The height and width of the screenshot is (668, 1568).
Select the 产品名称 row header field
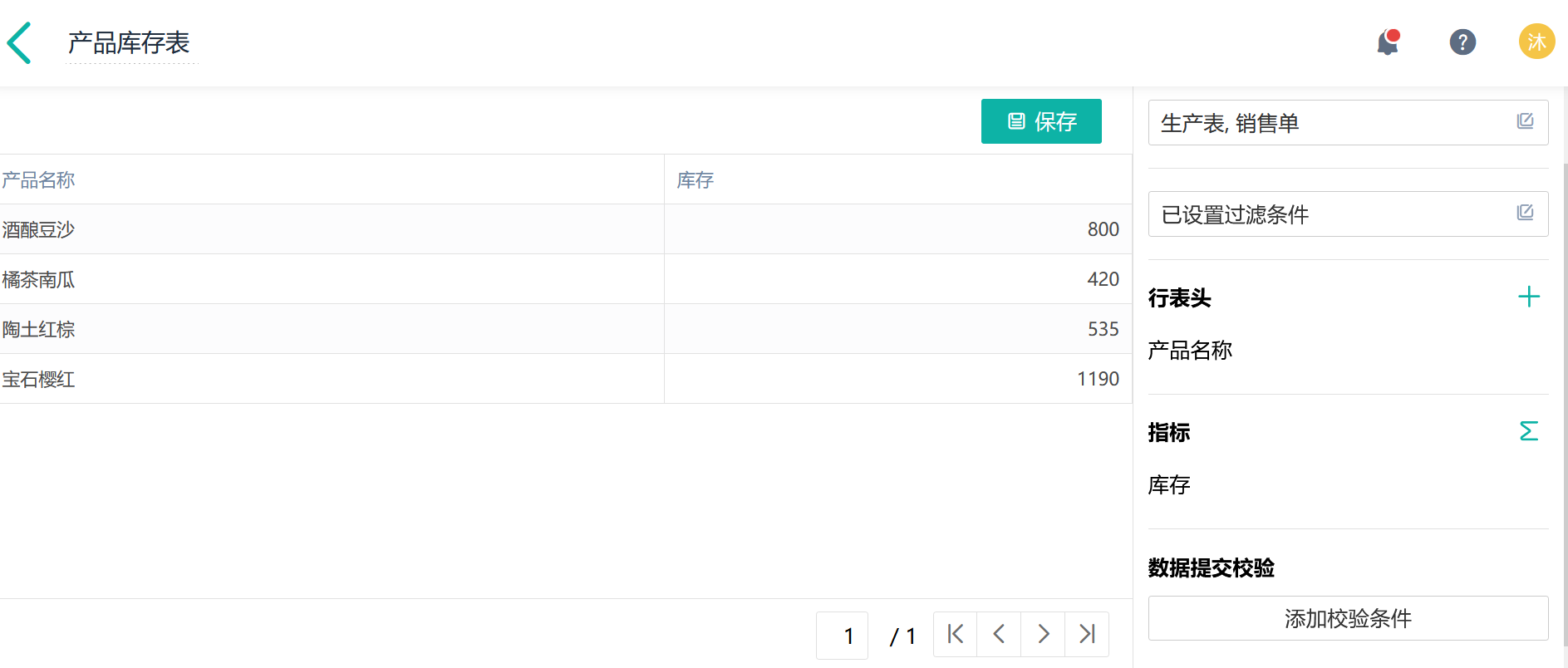tap(1190, 351)
